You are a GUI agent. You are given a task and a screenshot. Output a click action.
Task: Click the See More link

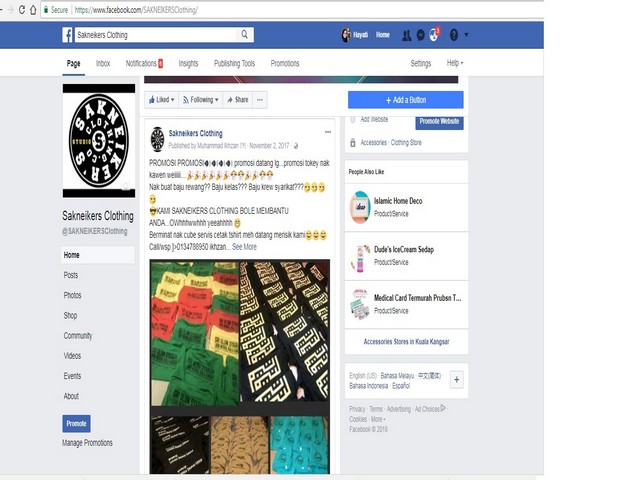(244, 247)
